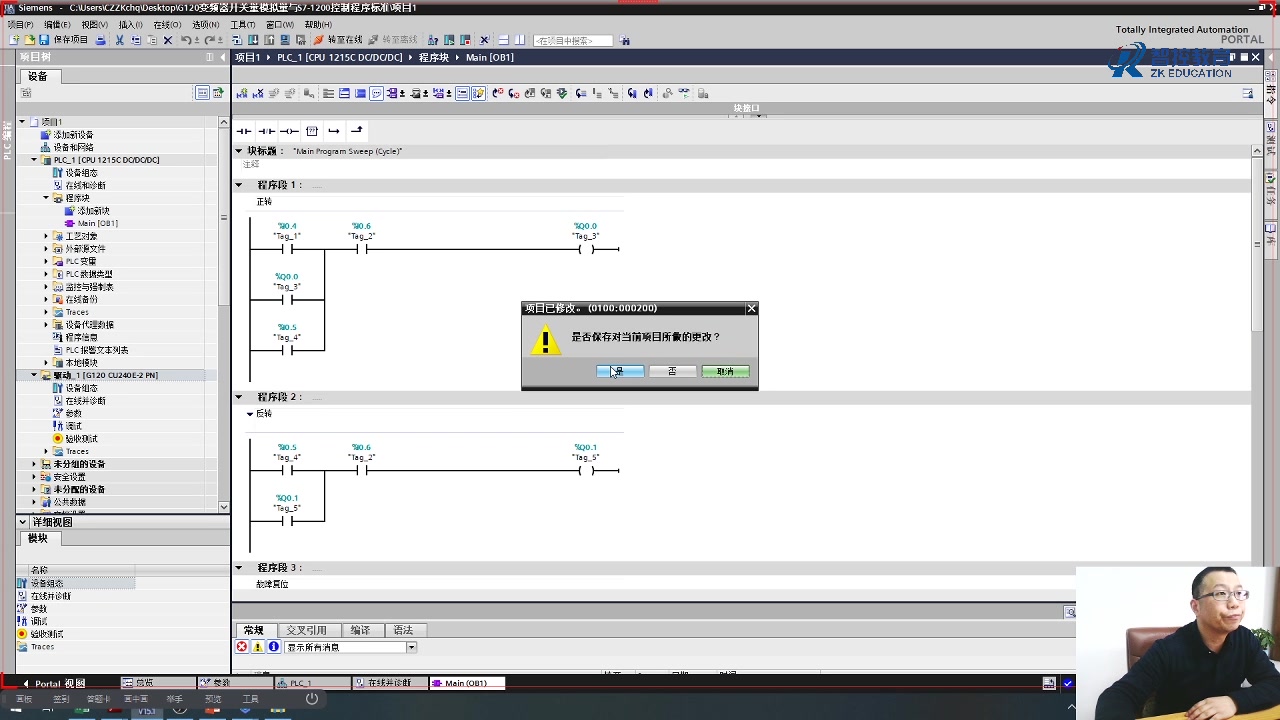This screenshot has height=720, width=1280.
Task: Select 在线并诊断 in detail view list
Action: pos(50,596)
